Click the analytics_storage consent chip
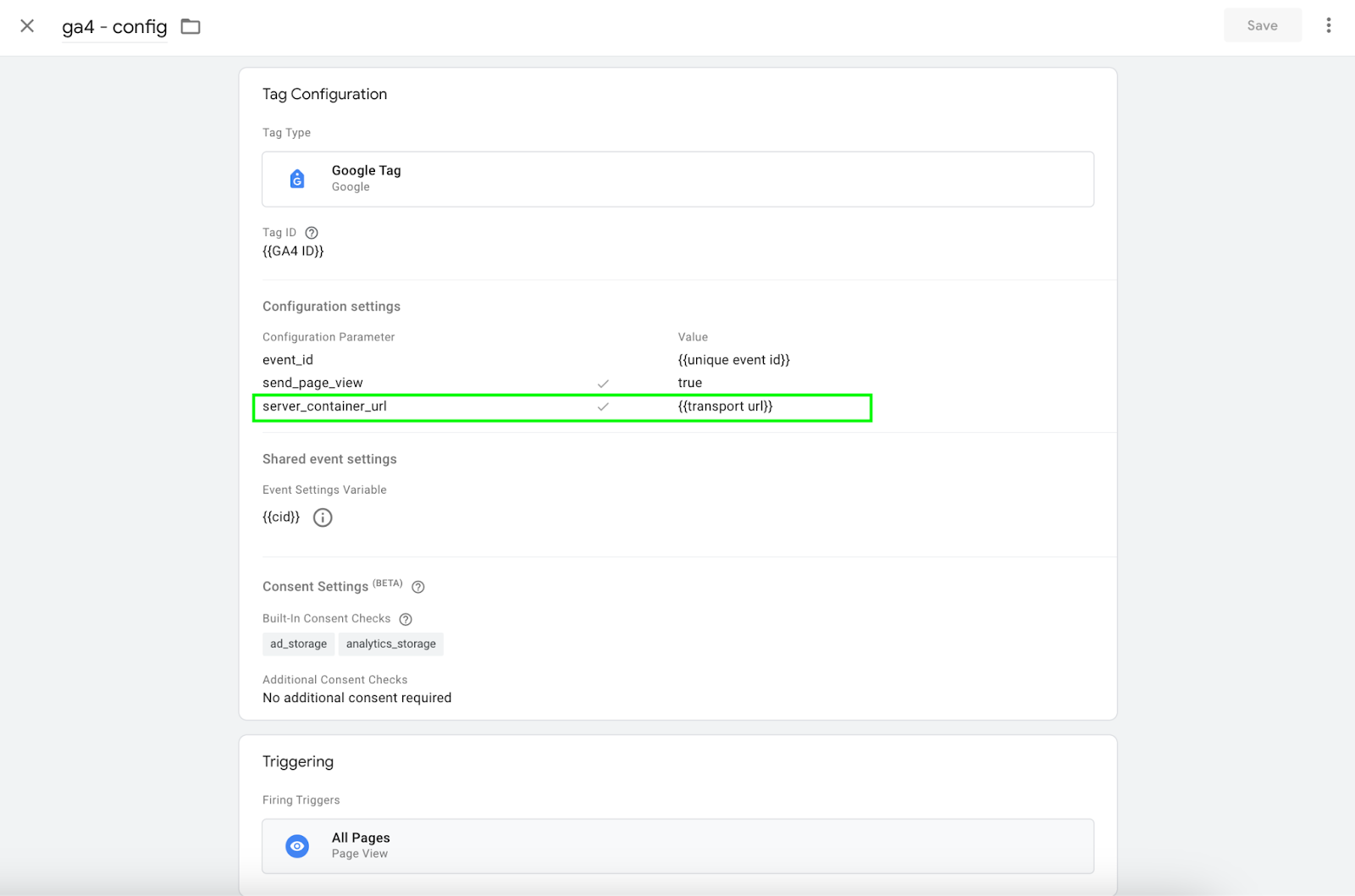Viewport: 1355px width, 896px height. [390, 644]
